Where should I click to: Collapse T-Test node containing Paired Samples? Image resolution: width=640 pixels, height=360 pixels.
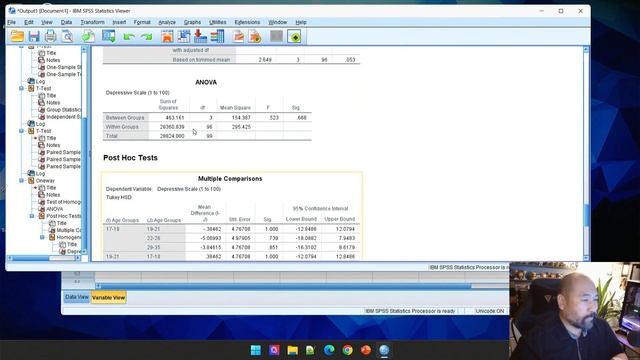coord(22,131)
